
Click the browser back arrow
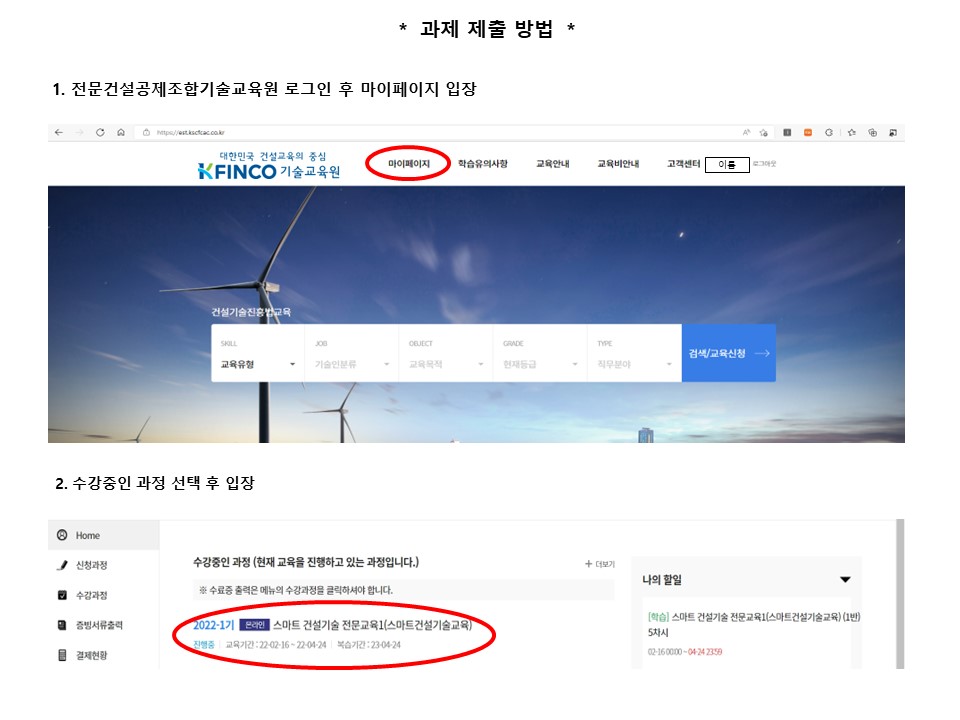click(x=59, y=132)
